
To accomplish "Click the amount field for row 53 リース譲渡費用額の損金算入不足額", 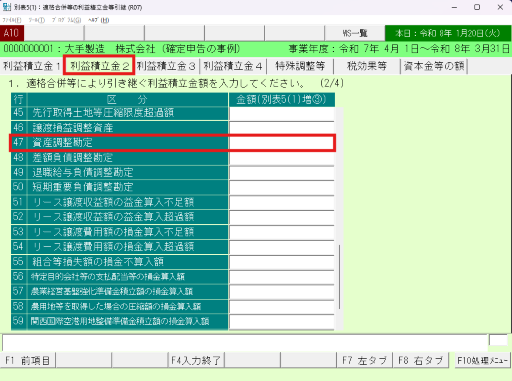I will [x=282, y=232].
